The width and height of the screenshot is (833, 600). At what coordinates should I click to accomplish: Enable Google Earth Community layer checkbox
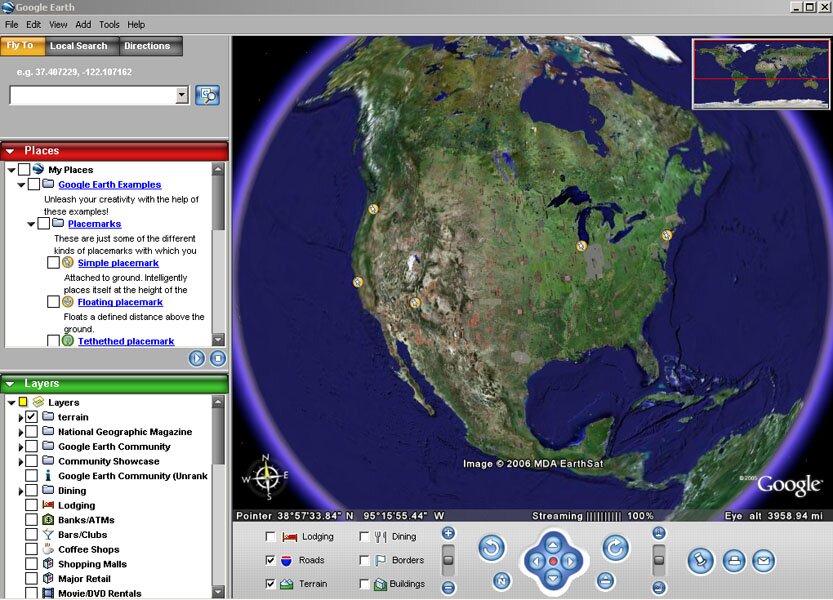pos(31,446)
